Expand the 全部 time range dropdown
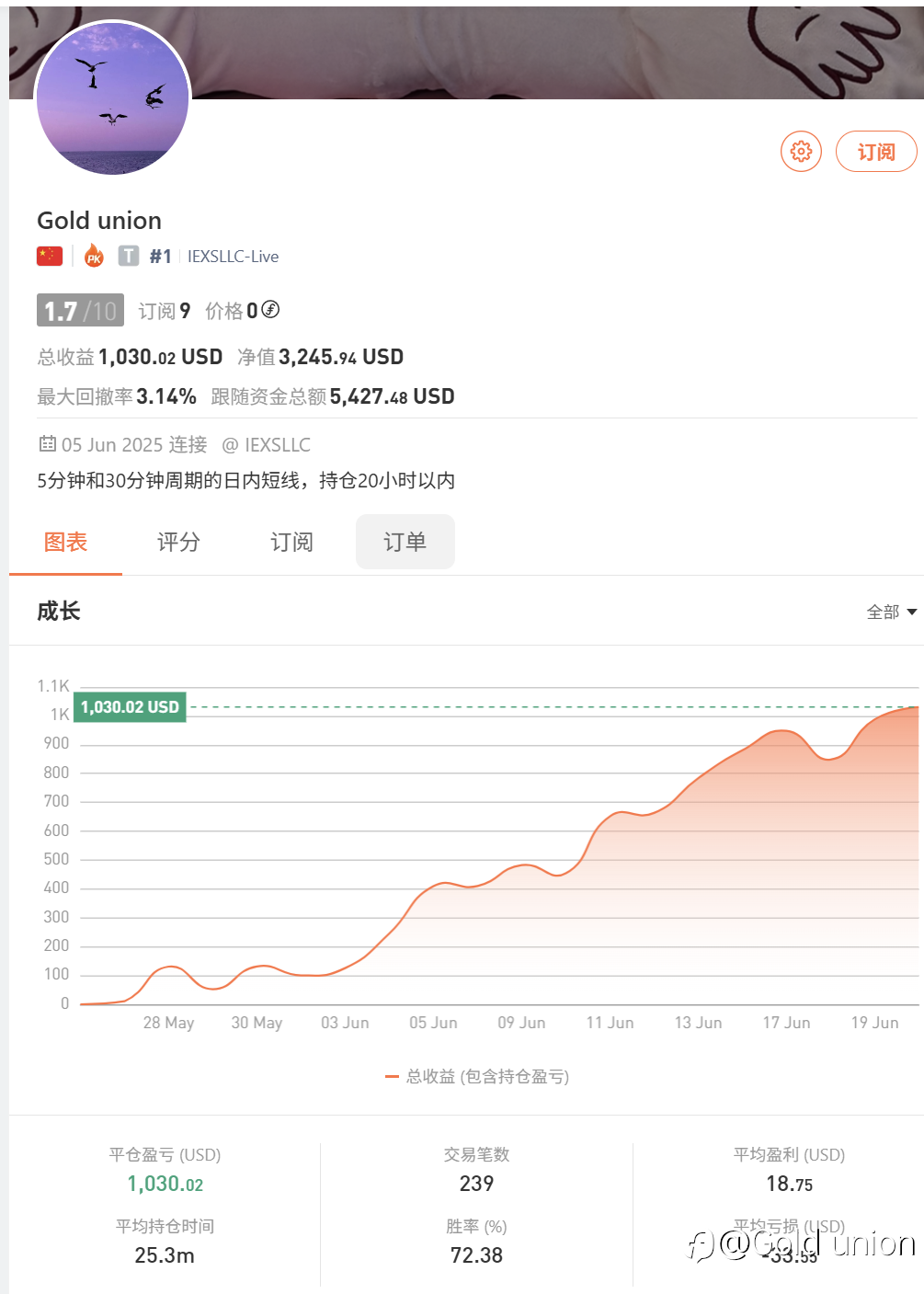 tap(891, 612)
